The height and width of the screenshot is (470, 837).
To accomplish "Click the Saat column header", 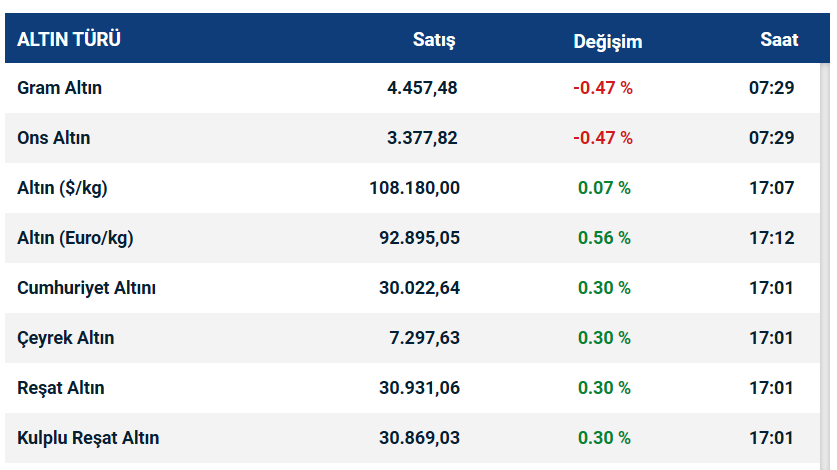I will tap(779, 40).
